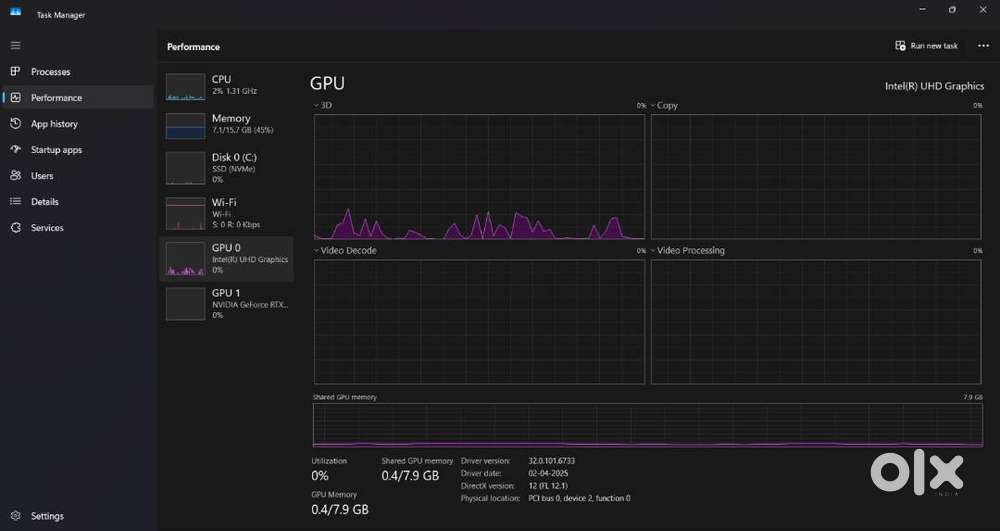Select the Users icon in sidebar
The height and width of the screenshot is (531, 1000).
[15, 176]
